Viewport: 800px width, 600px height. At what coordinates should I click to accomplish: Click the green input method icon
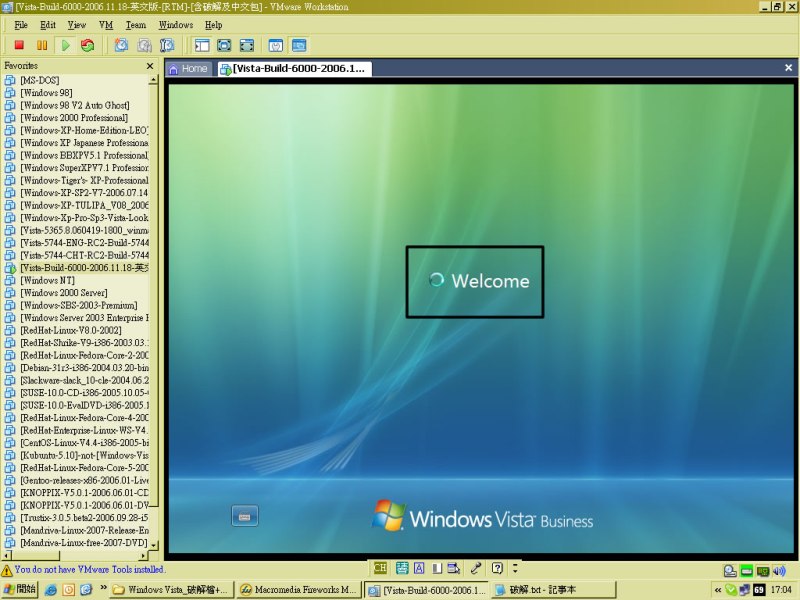click(x=402, y=568)
